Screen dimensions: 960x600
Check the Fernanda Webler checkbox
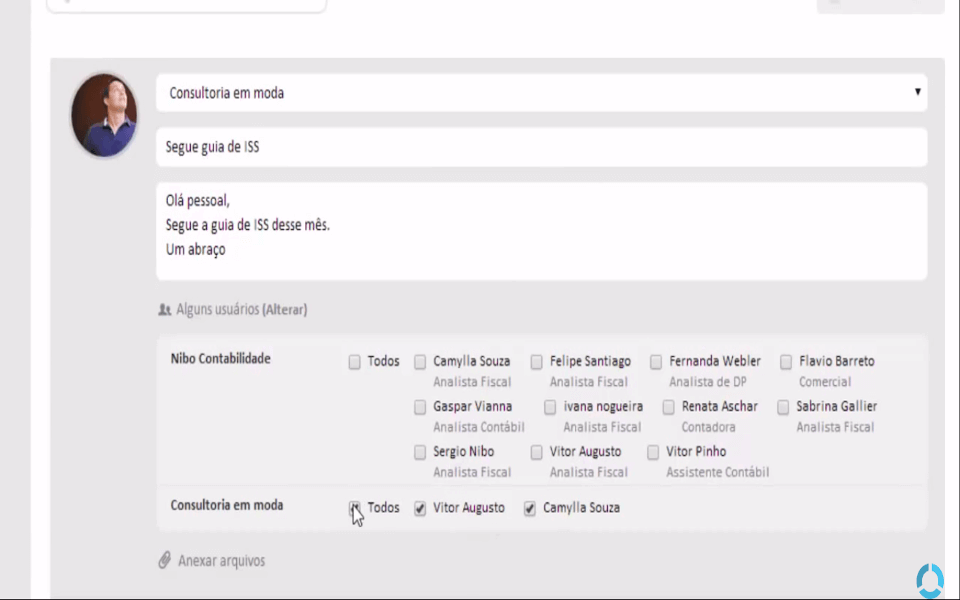click(x=656, y=362)
